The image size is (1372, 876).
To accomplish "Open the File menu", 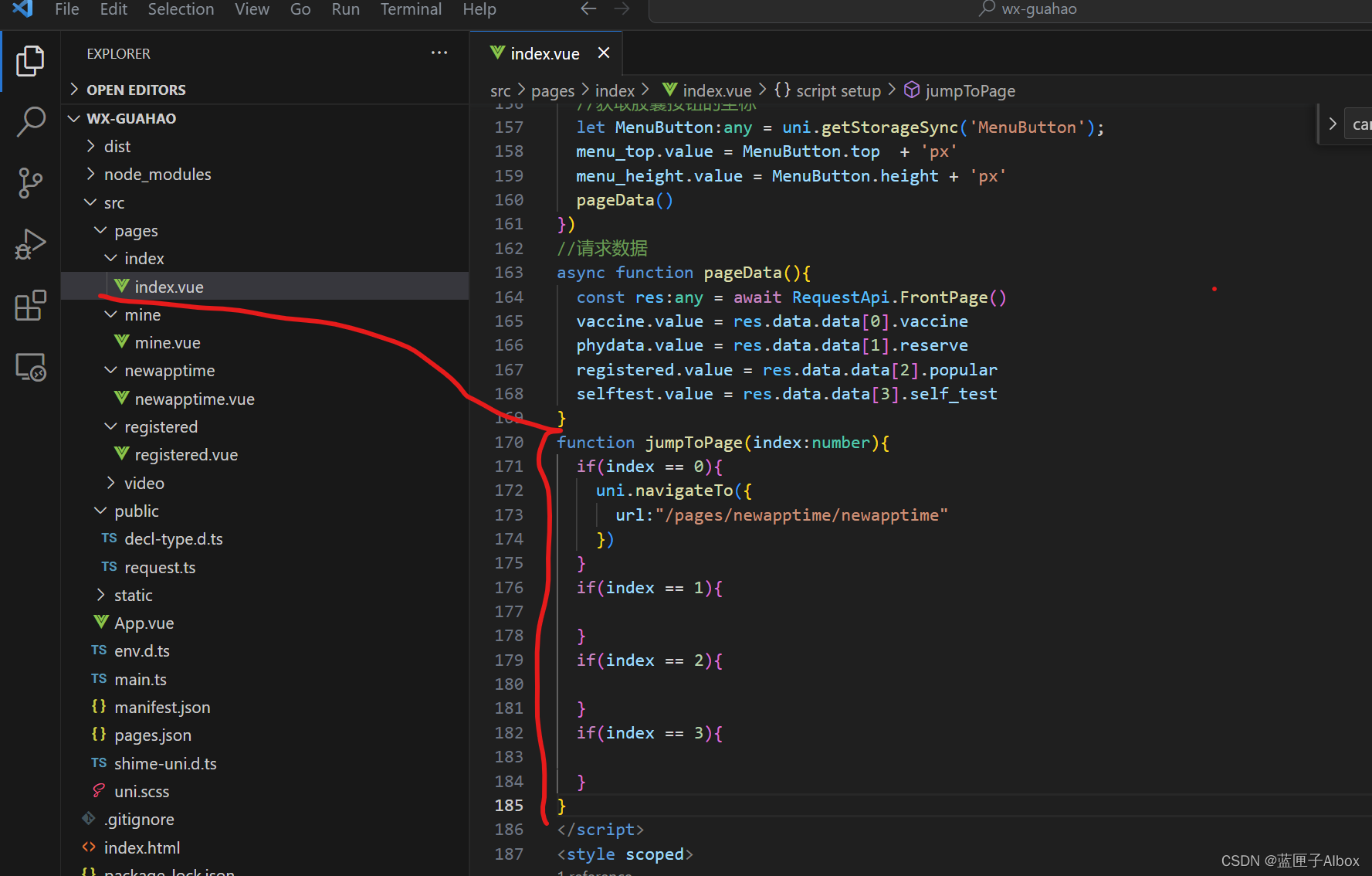I will pos(67,9).
